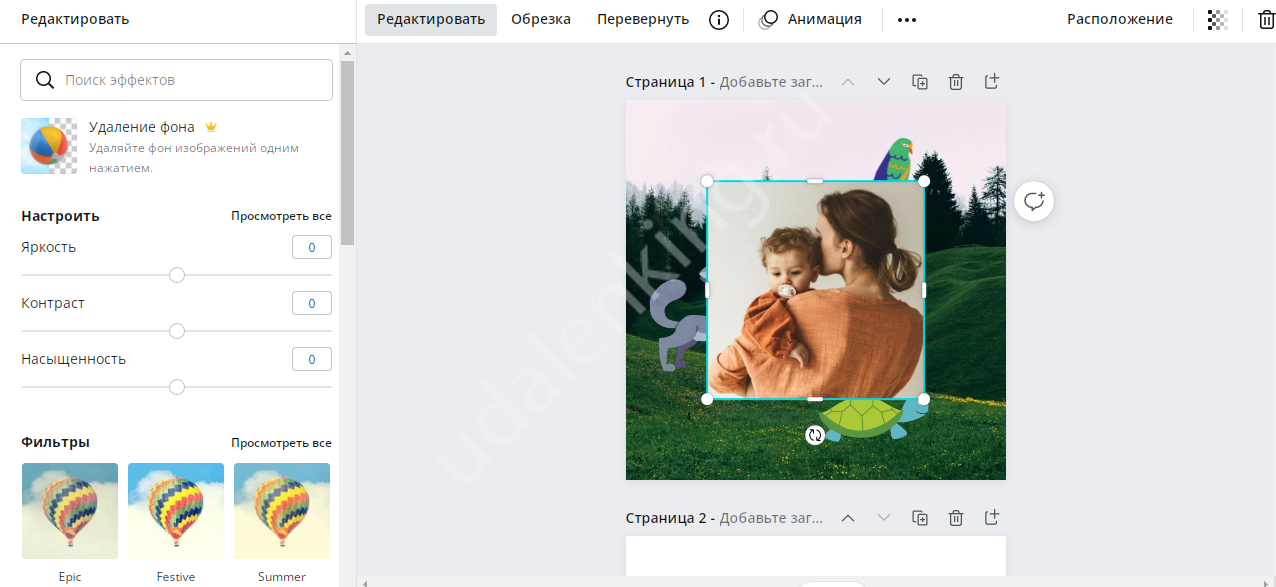Move page 1 down with chevron arrow

(884, 82)
